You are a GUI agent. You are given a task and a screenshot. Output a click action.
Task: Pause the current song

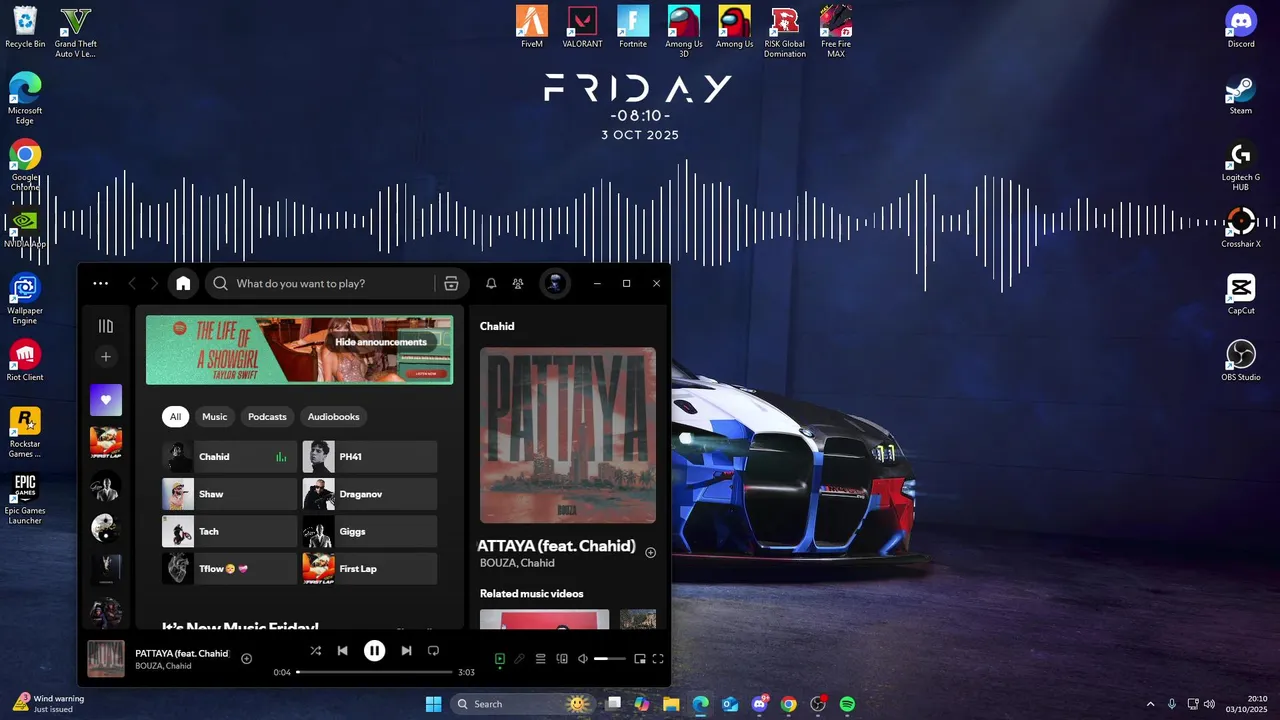374,651
